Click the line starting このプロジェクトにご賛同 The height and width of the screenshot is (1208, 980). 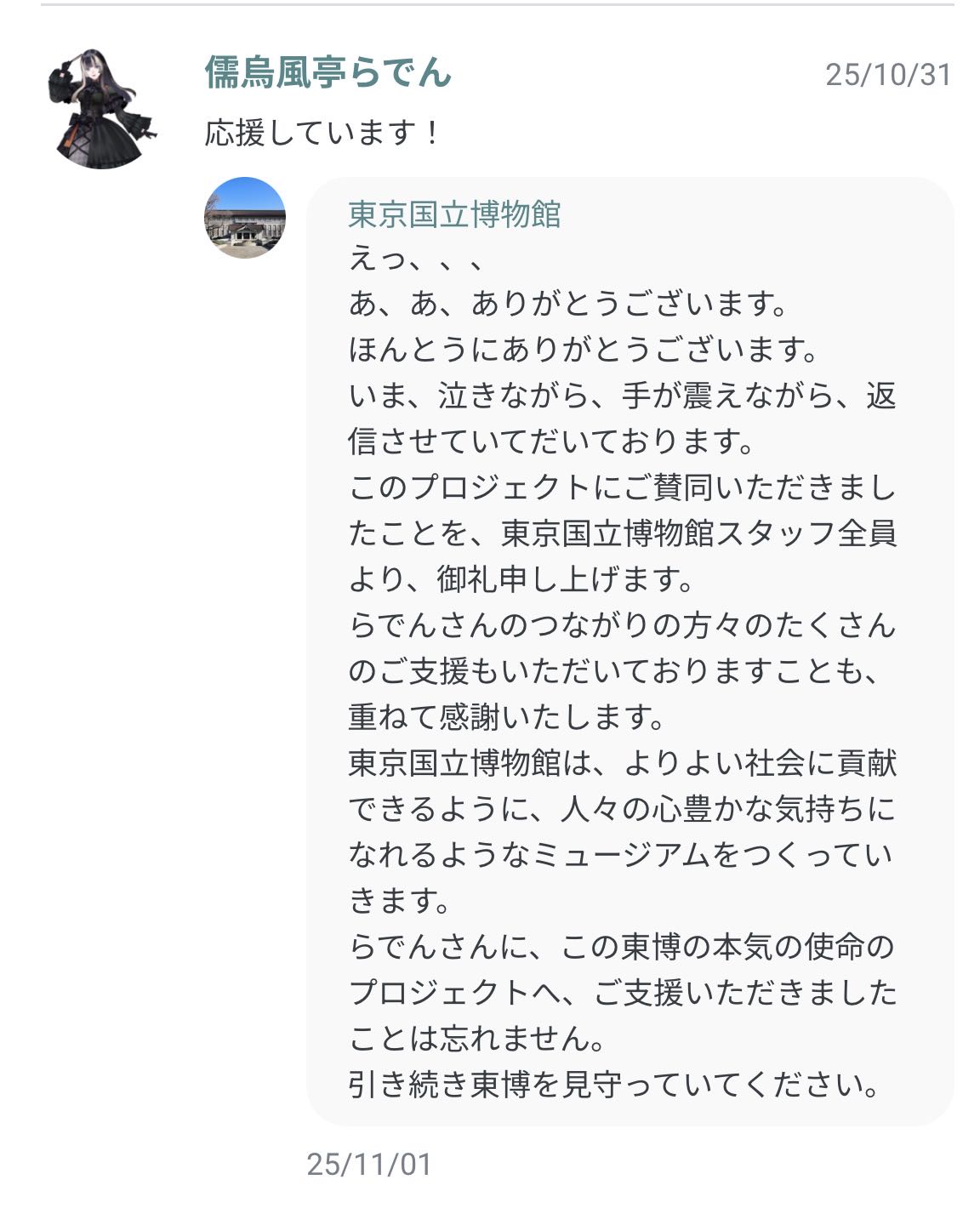click(x=622, y=487)
